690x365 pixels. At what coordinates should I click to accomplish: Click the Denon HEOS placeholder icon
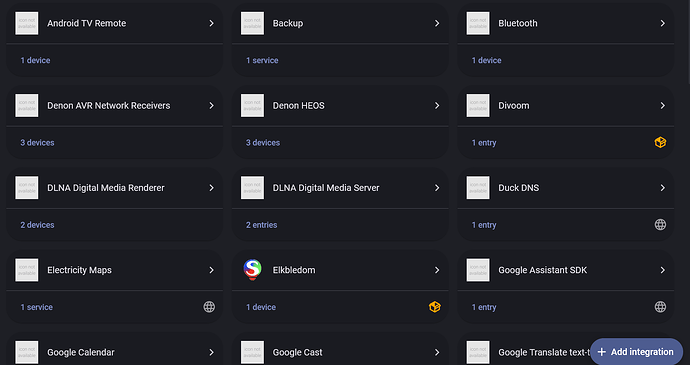click(x=252, y=106)
